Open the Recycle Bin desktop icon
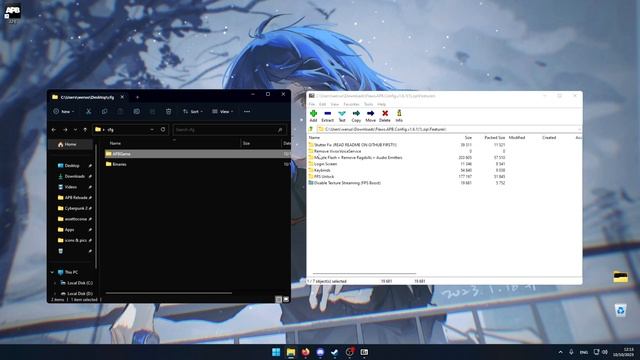This screenshot has height=360, width=640. (x=620, y=310)
